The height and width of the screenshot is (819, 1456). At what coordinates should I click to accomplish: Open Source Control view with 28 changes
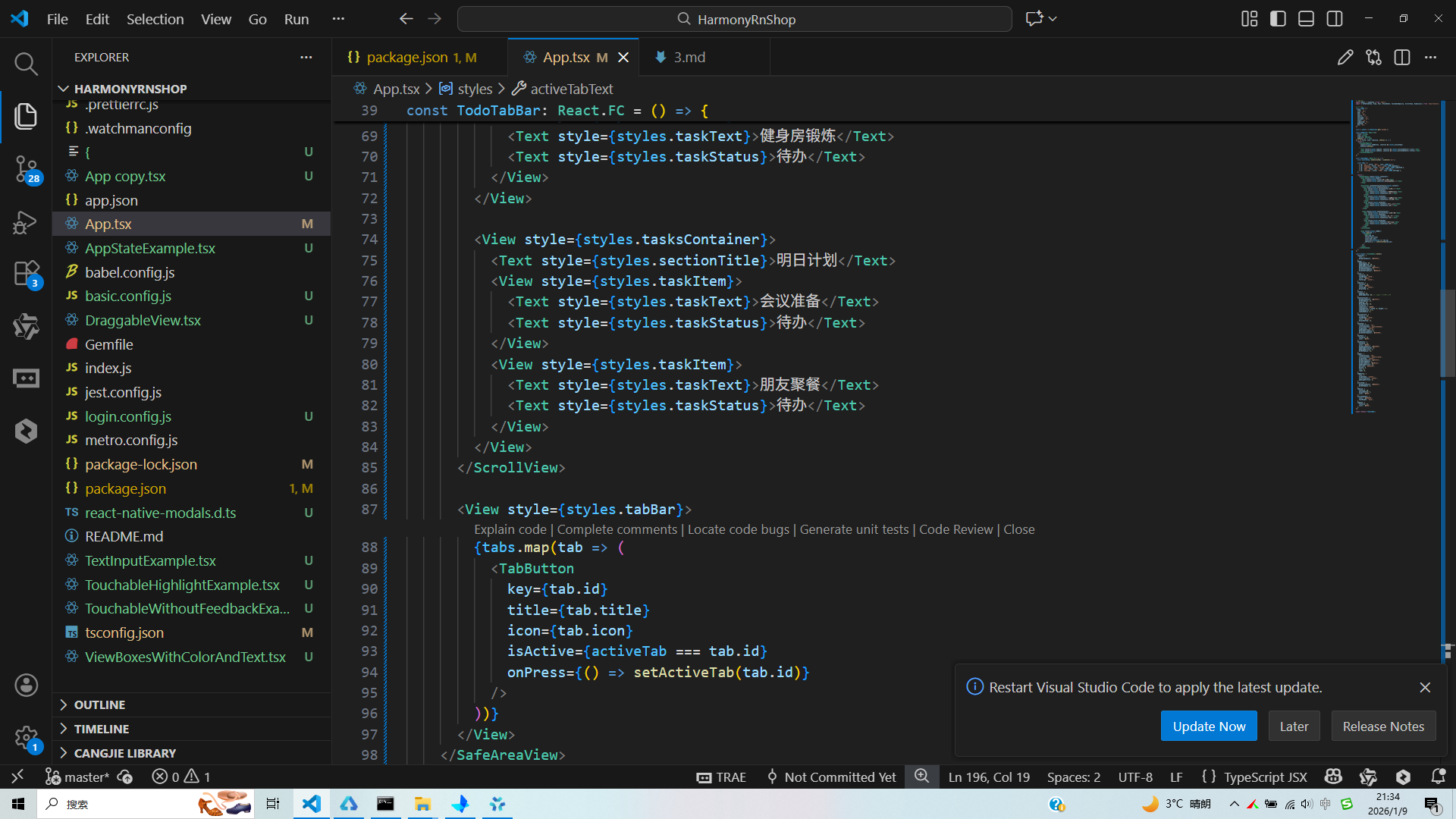26,168
